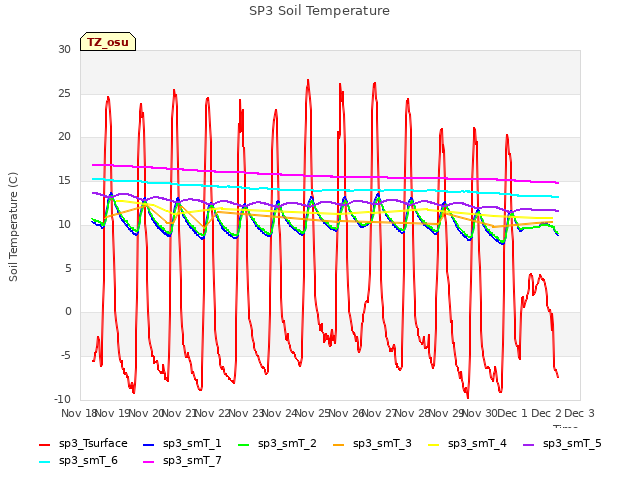Click the SP3 Soil Temperature chart title

319,11
